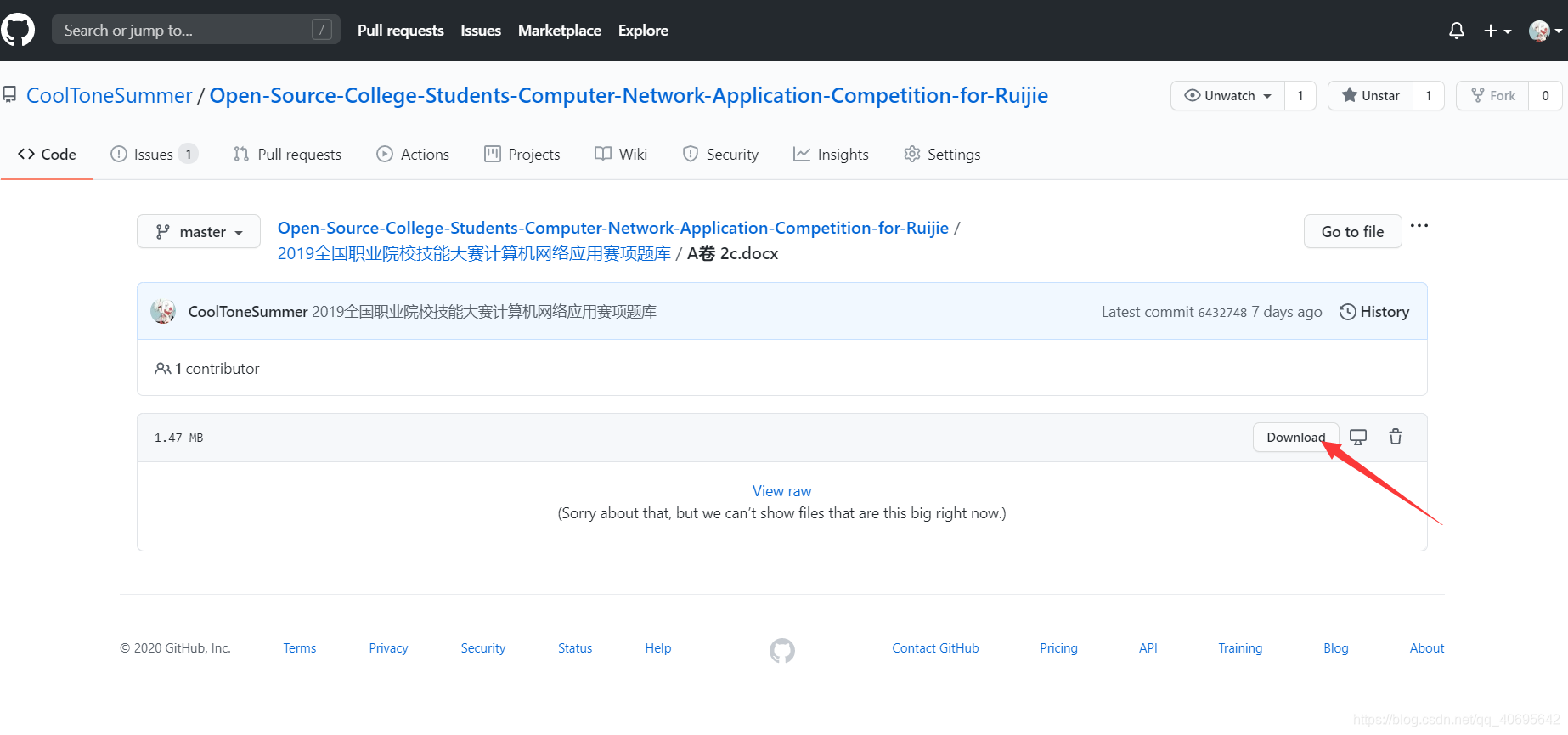
Task: Click the watchers count next to Unwatch
Action: (1300, 95)
